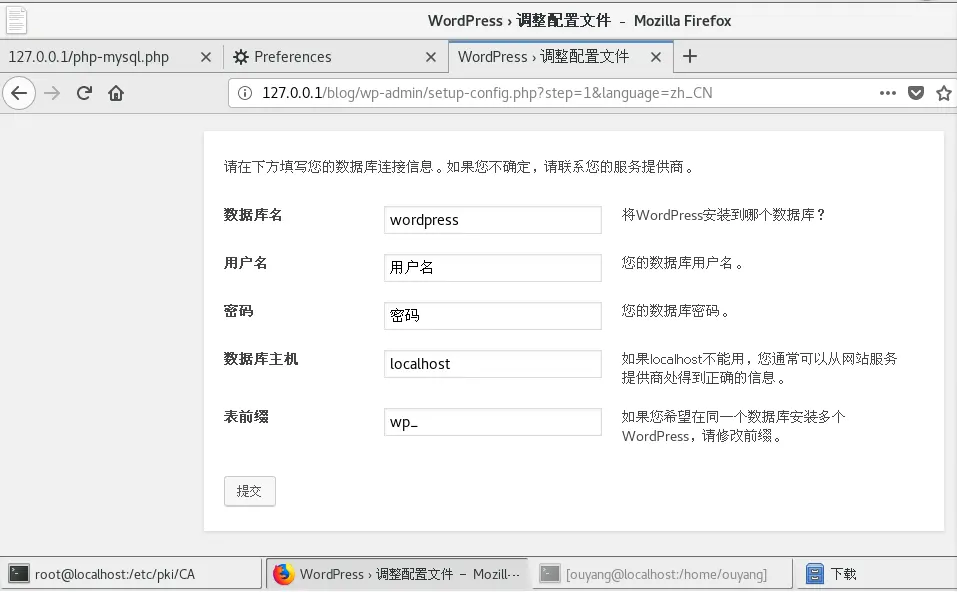Click the Firefox icon in the taskbar

point(283,574)
